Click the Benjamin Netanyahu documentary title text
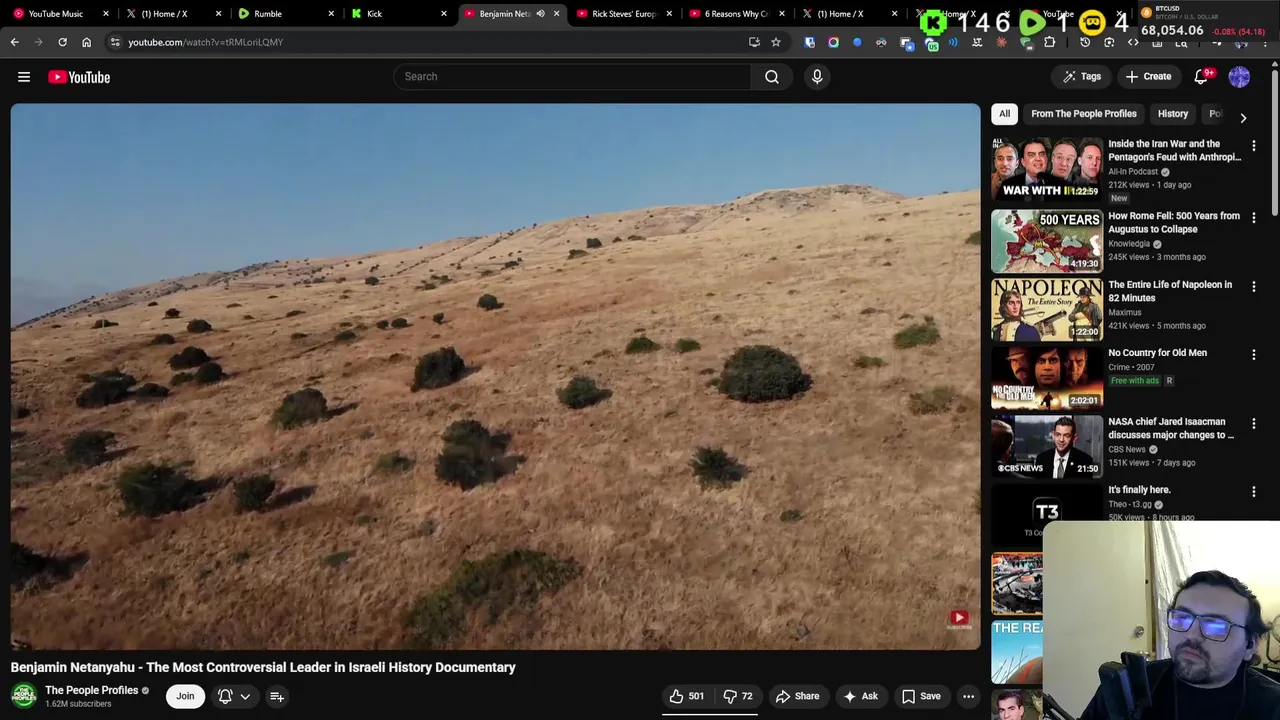This screenshot has height=720, width=1280. [263, 667]
